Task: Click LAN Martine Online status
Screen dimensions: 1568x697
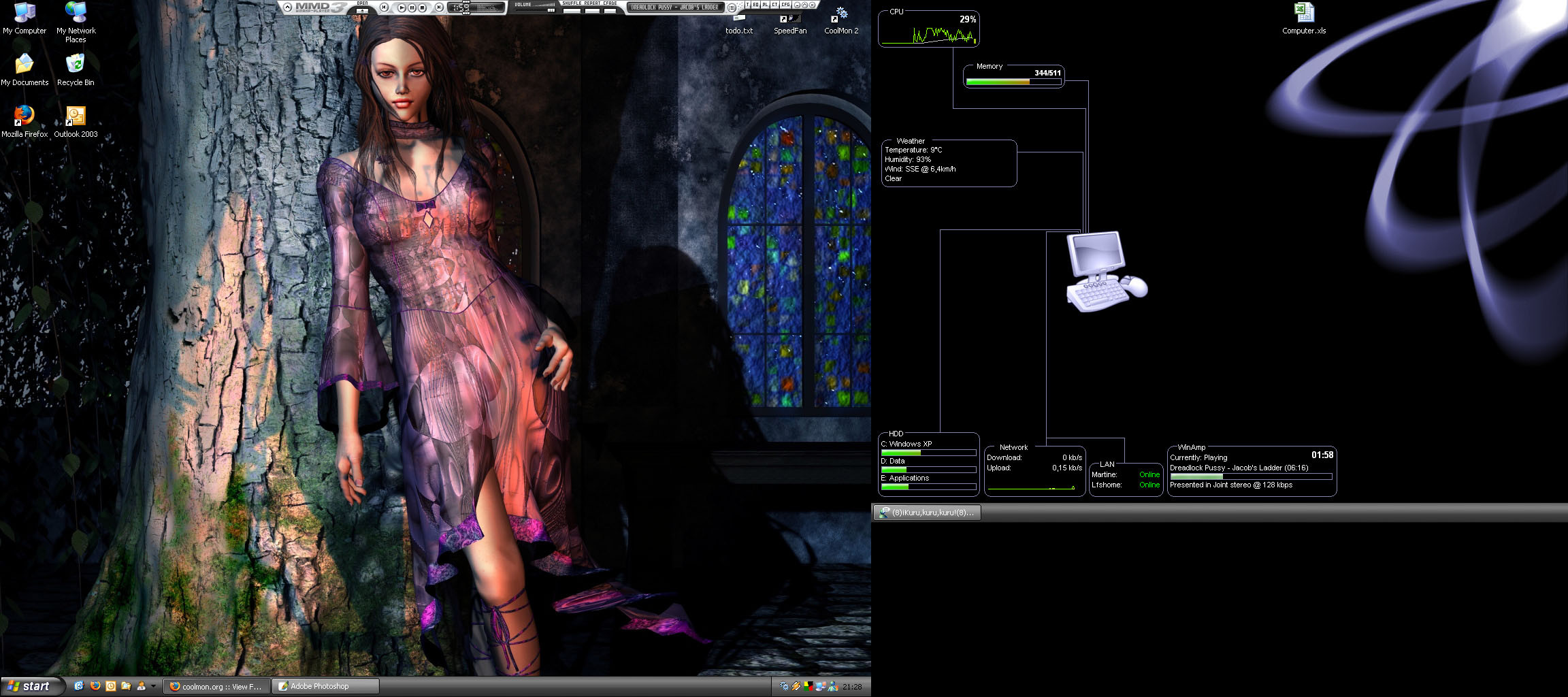Action: click(1149, 474)
